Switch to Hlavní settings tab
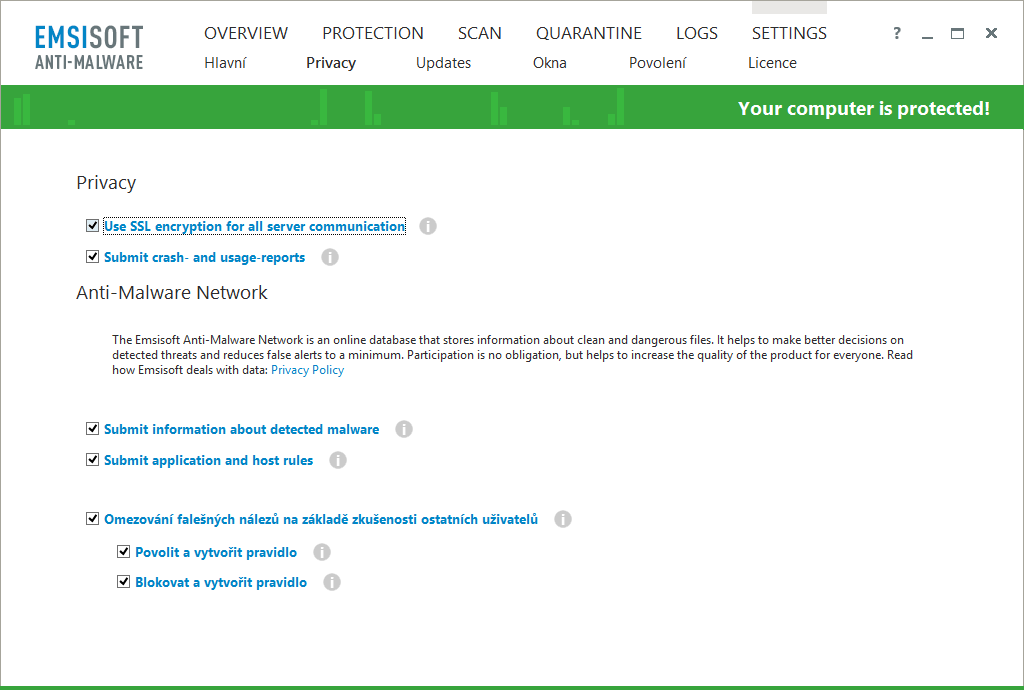 225,63
